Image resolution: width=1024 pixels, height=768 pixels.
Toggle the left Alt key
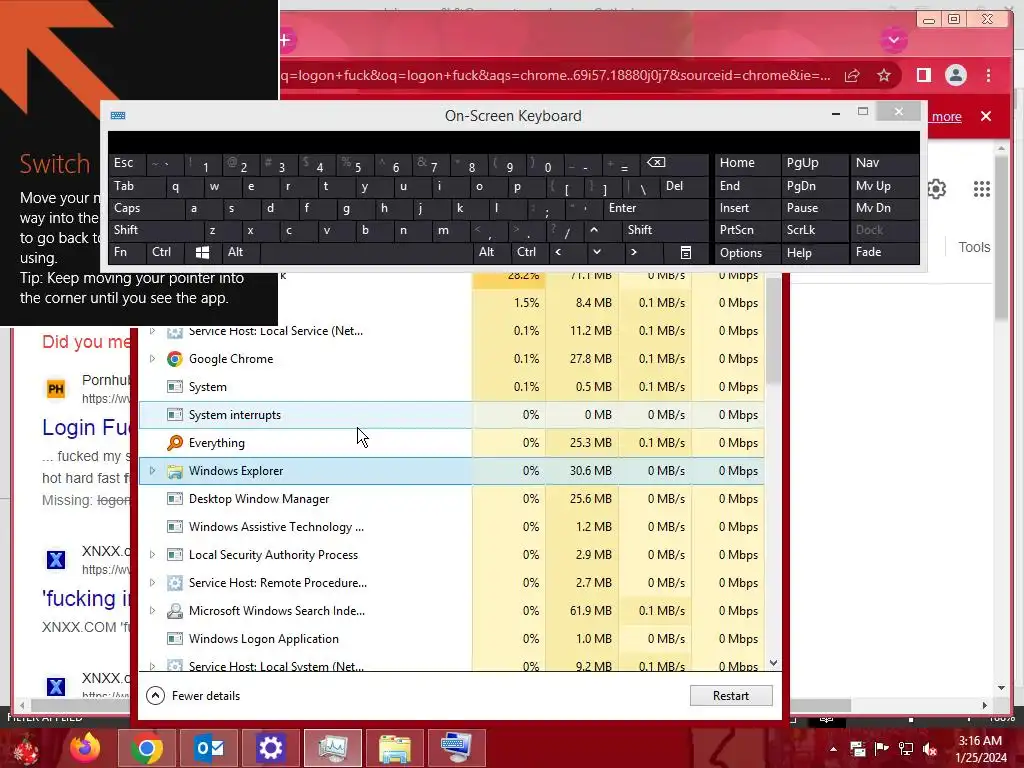pyautogui.click(x=235, y=252)
